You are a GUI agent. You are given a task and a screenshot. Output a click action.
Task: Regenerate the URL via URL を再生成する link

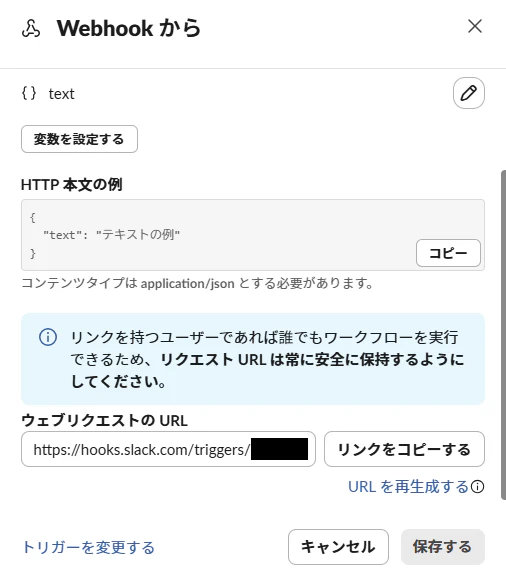pyautogui.click(x=409, y=487)
